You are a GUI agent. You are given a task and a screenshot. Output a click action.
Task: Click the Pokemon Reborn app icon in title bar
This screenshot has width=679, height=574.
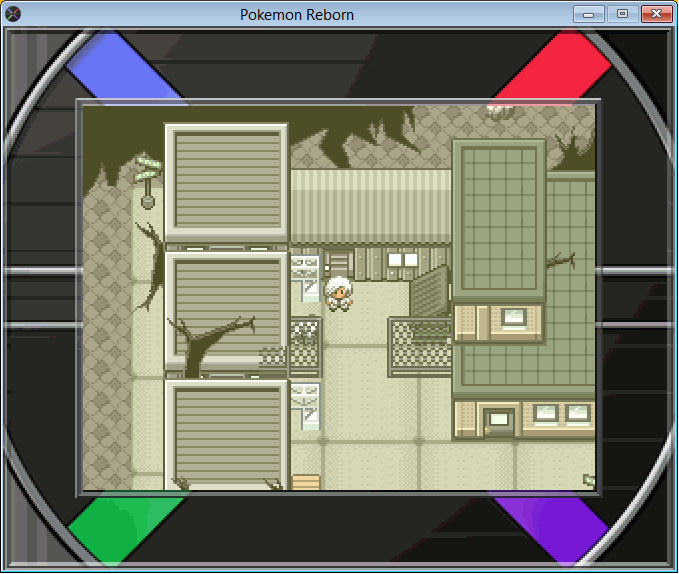13,14
